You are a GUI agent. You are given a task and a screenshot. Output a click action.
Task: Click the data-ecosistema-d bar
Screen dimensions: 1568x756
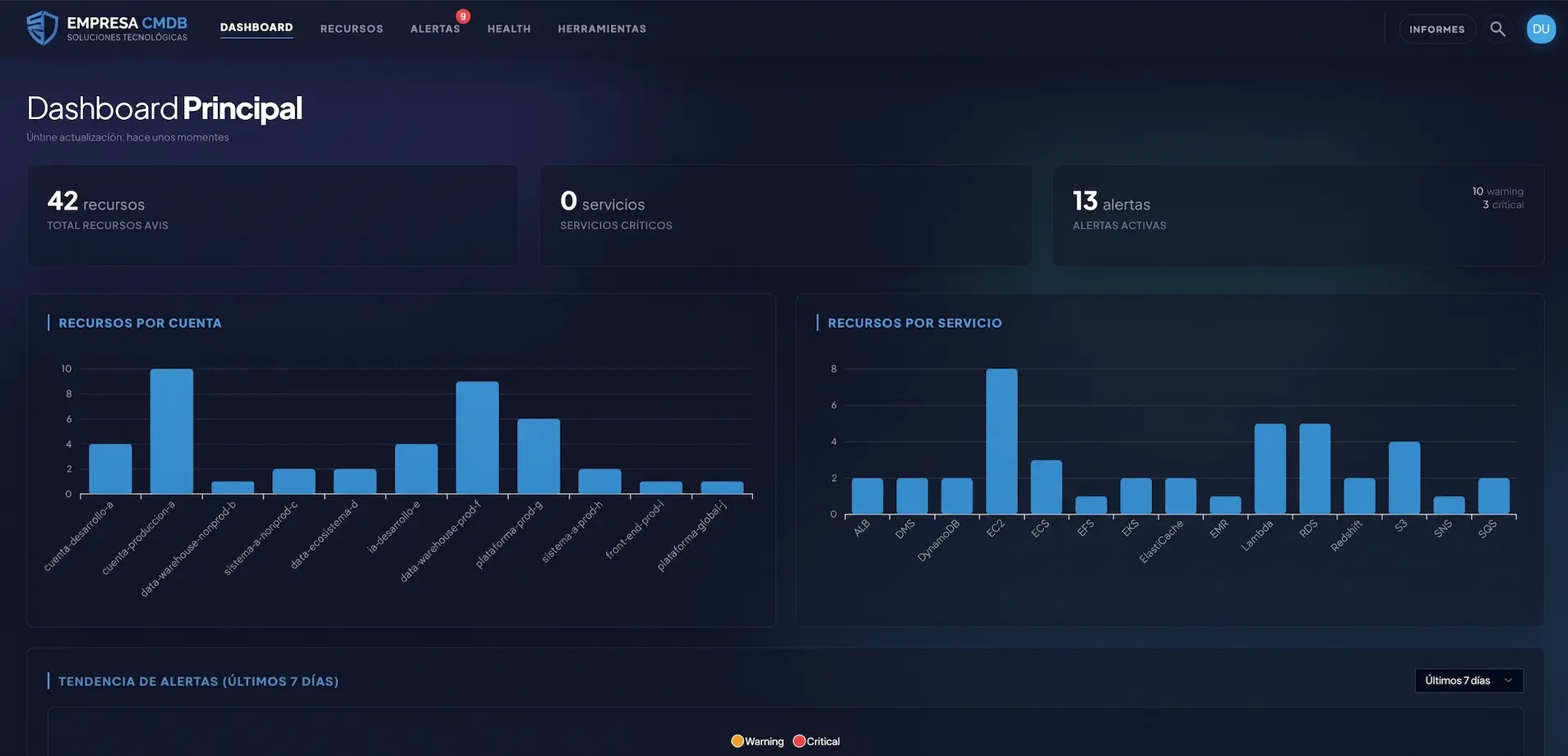point(355,482)
